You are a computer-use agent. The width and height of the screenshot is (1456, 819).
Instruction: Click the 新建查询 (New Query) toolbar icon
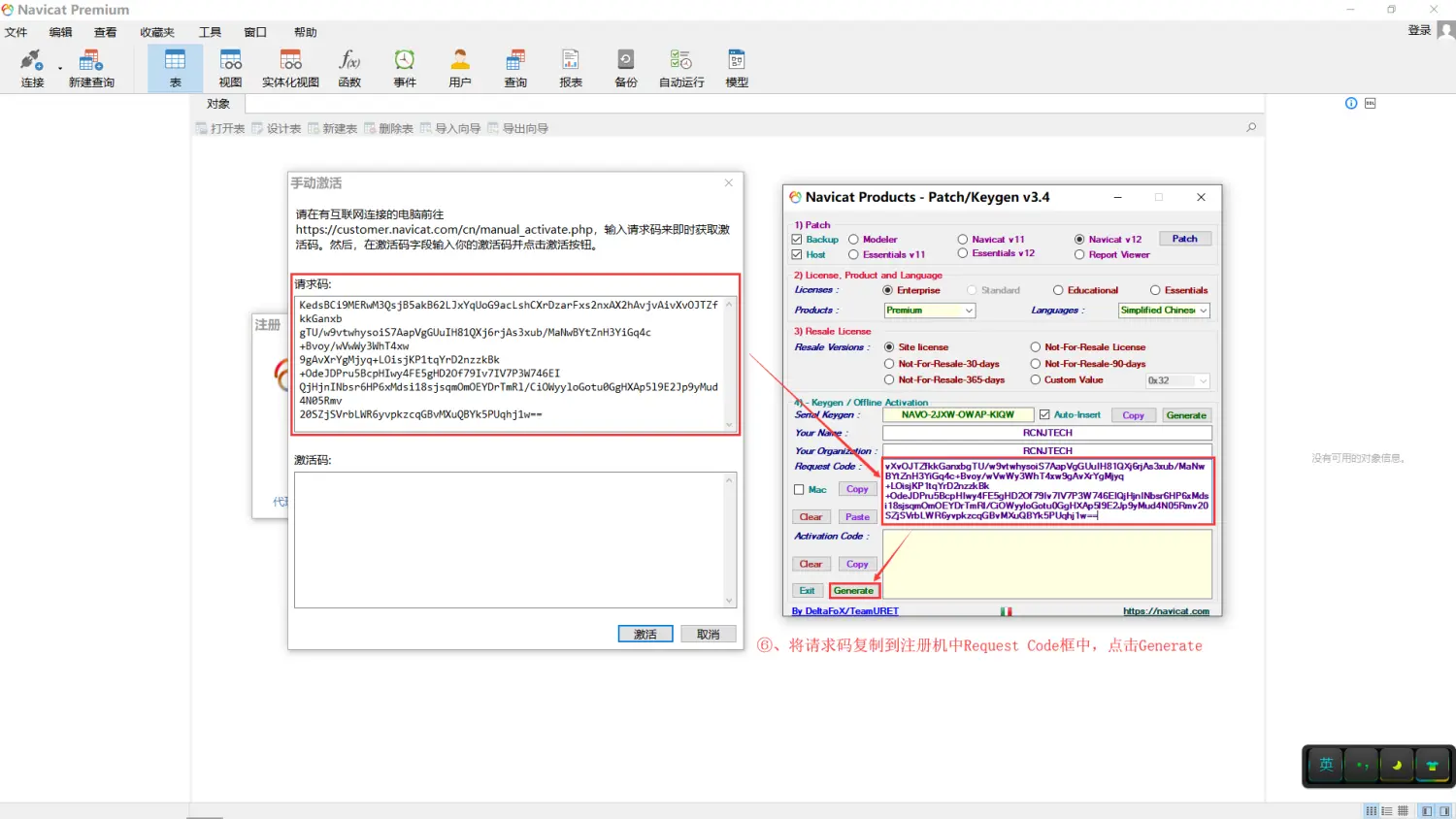click(91, 68)
